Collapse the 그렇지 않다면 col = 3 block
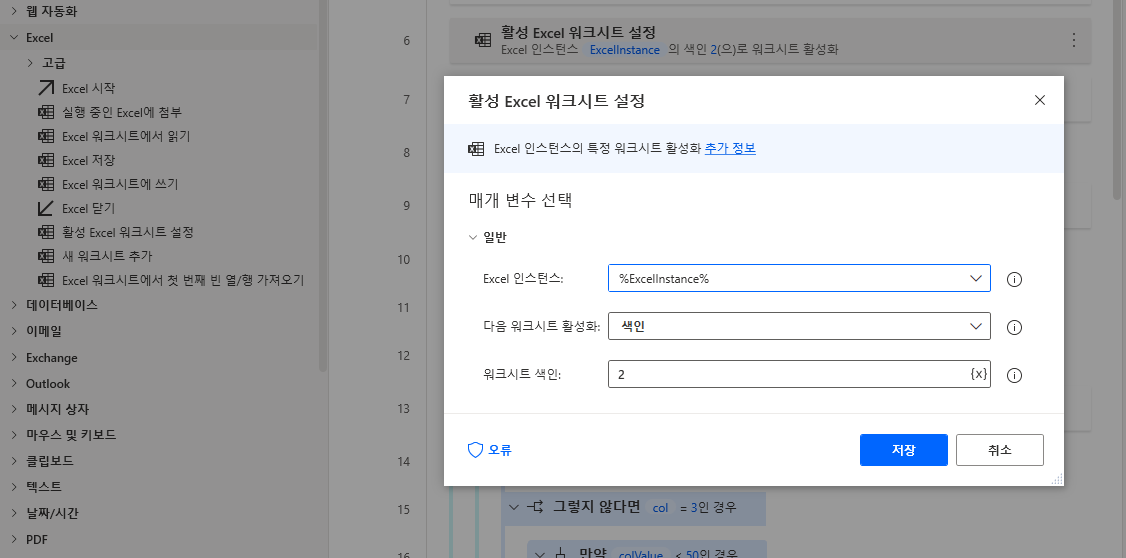Image resolution: width=1126 pixels, height=558 pixels. [x=513, y=507]
